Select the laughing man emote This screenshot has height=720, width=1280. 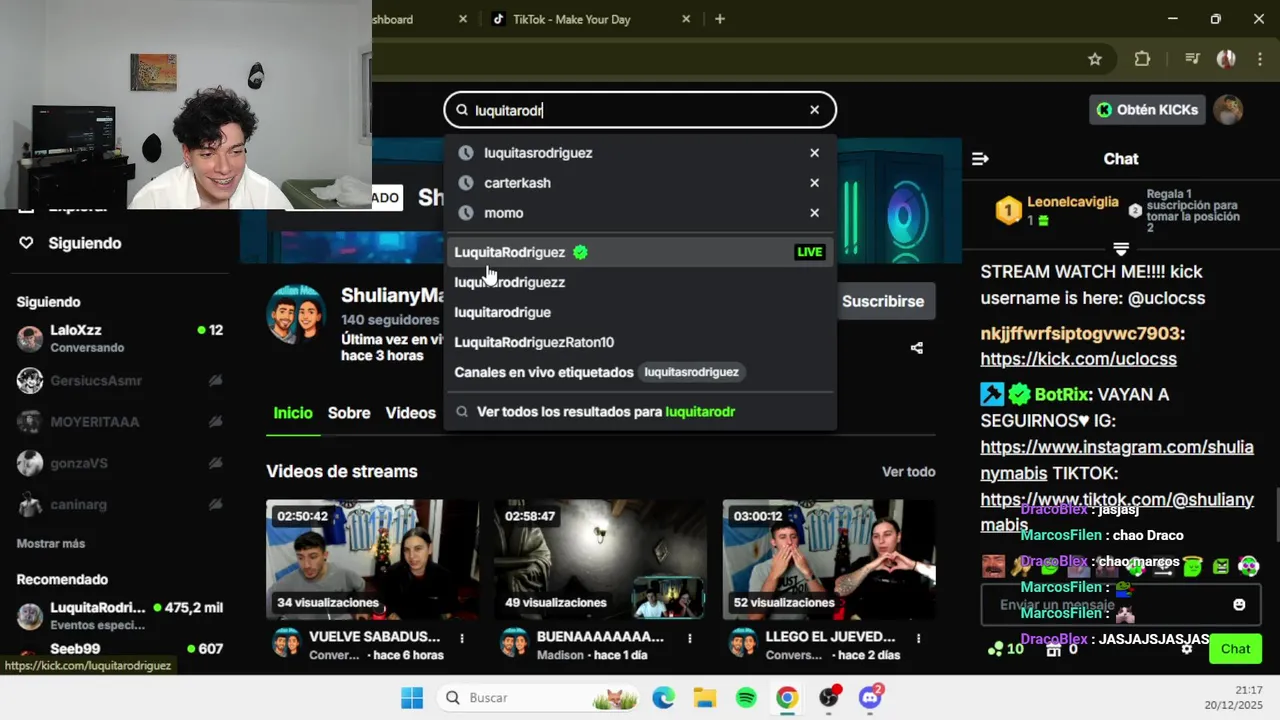click(x=993, y=566)
